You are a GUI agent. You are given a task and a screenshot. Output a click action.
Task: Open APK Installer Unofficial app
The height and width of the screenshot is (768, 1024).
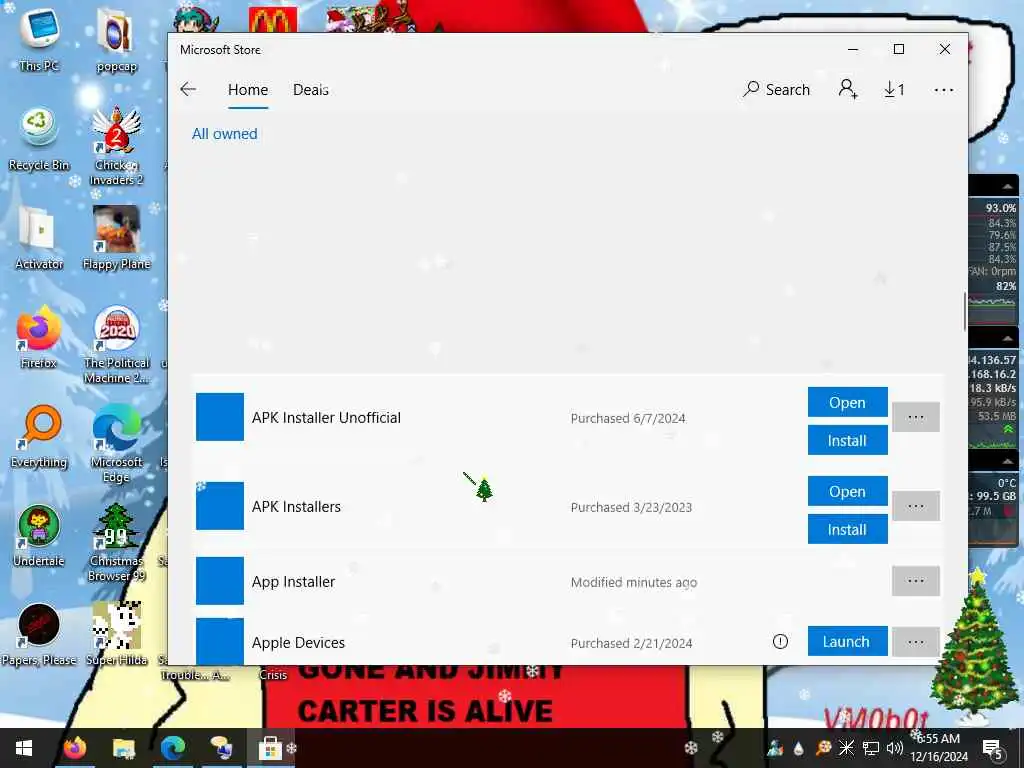point(847,402)
